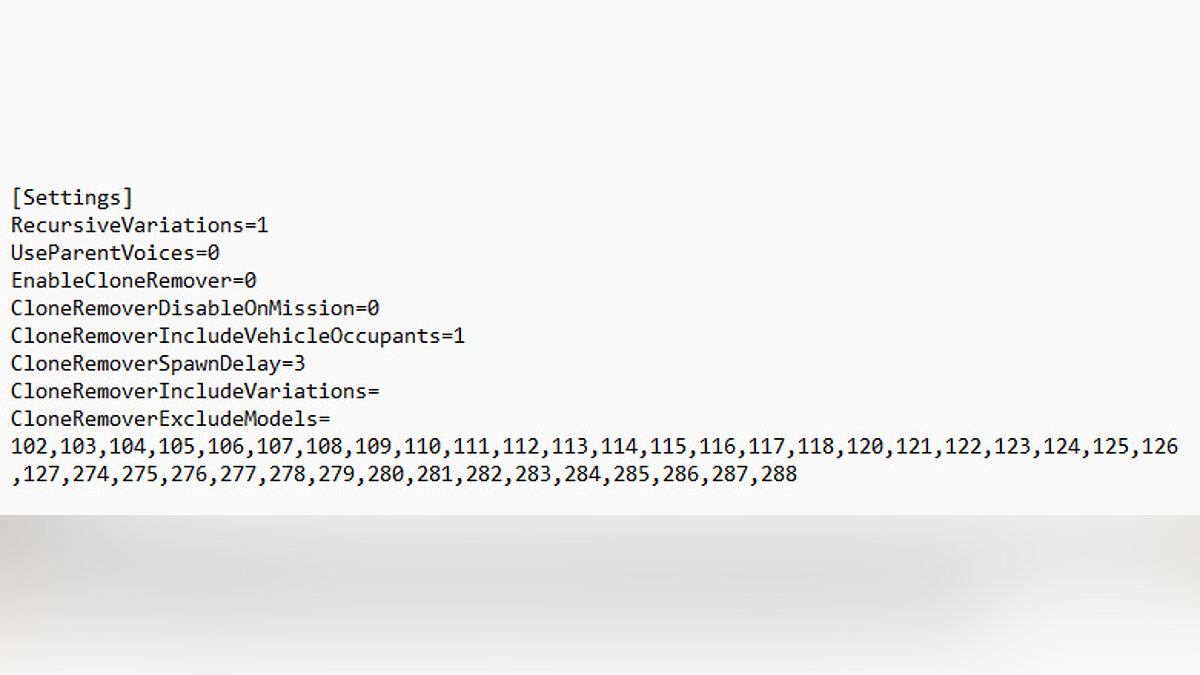Click number 274 in the model list
The image size is (1200, 675).
click(91, 474)
